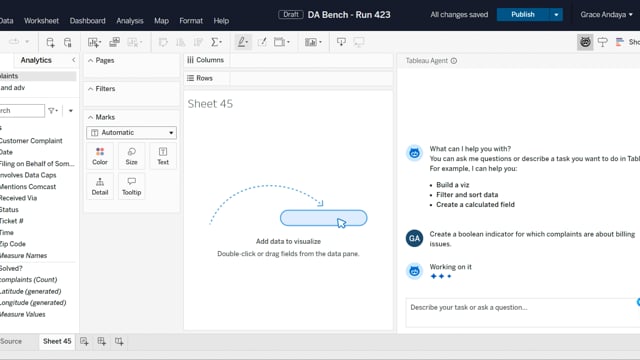Click the Redo arrow toolbar icon
The width and height of the screenshot is (640, 360).
click(x=14, y=42)
